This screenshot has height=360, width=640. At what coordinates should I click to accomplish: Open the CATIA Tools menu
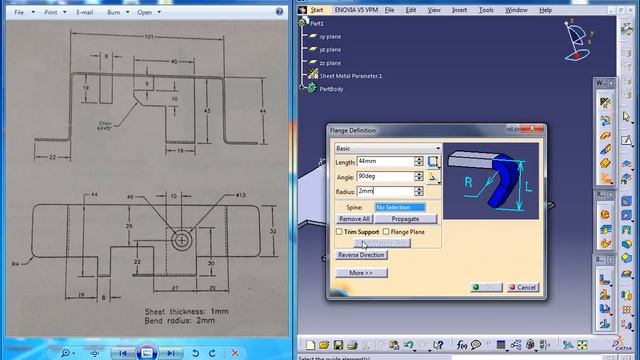pos(486,10)
